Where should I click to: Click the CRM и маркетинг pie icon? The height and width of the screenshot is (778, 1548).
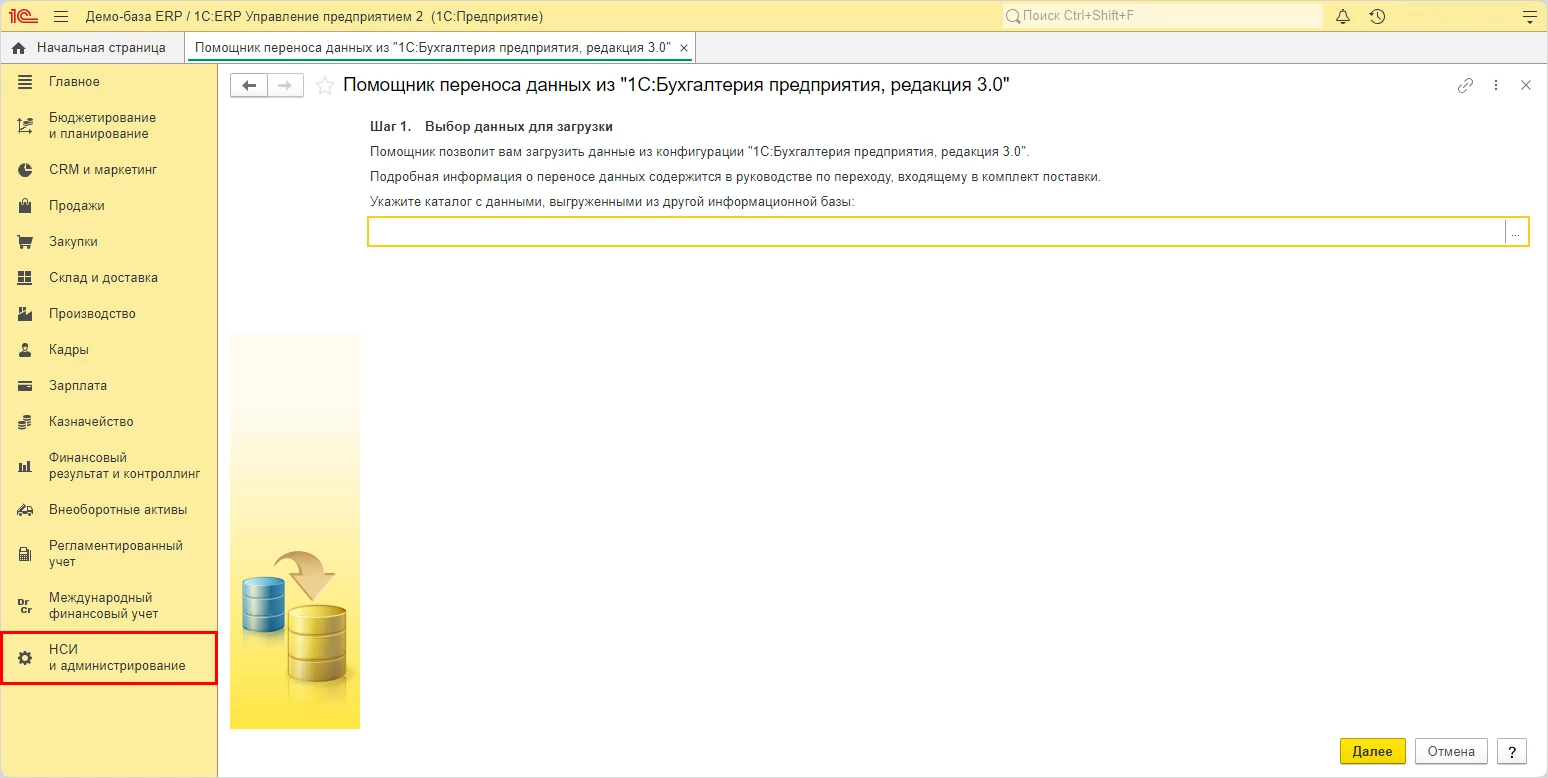point(26,170)
